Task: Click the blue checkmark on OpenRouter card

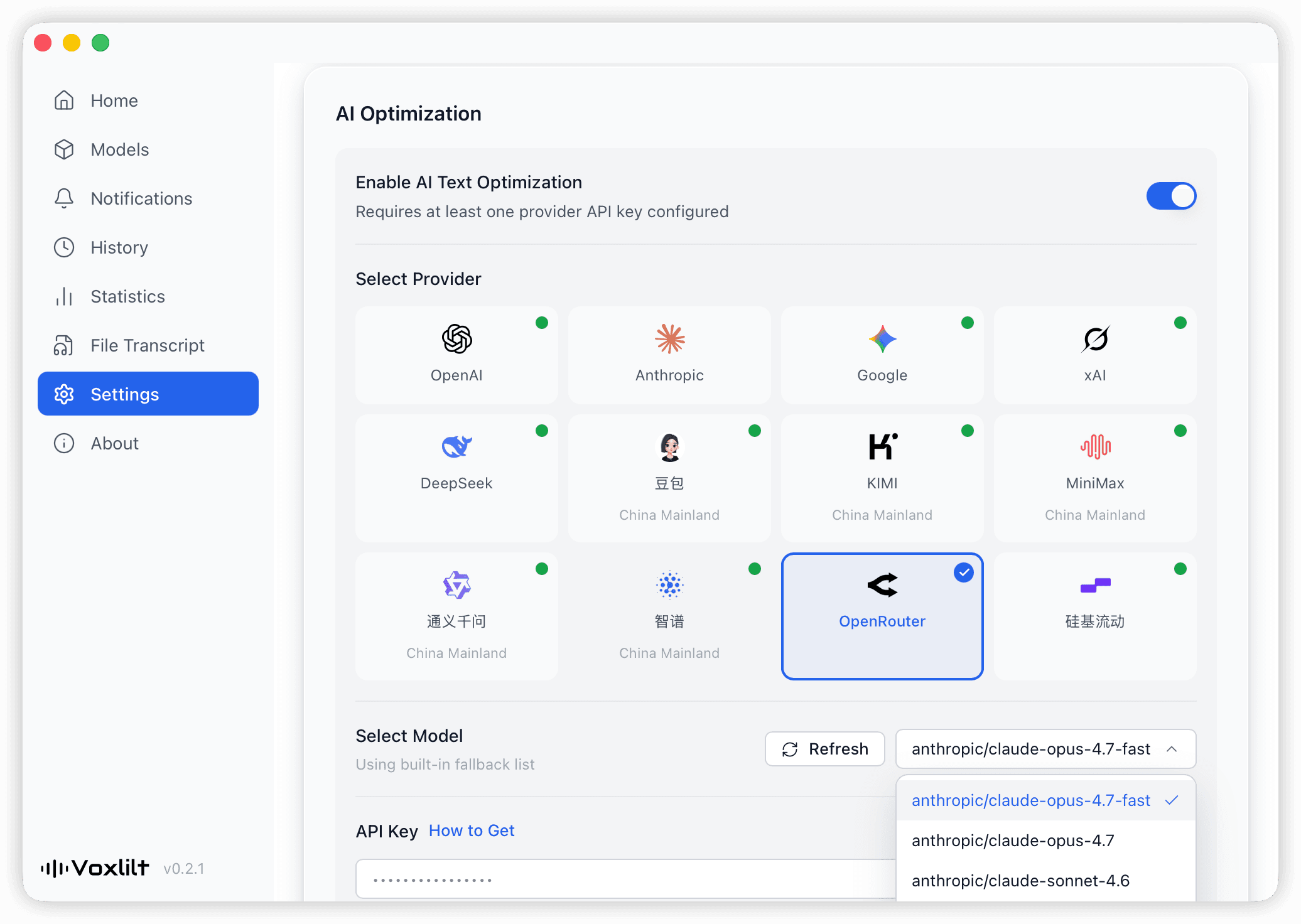Action: tap(963, 572)
